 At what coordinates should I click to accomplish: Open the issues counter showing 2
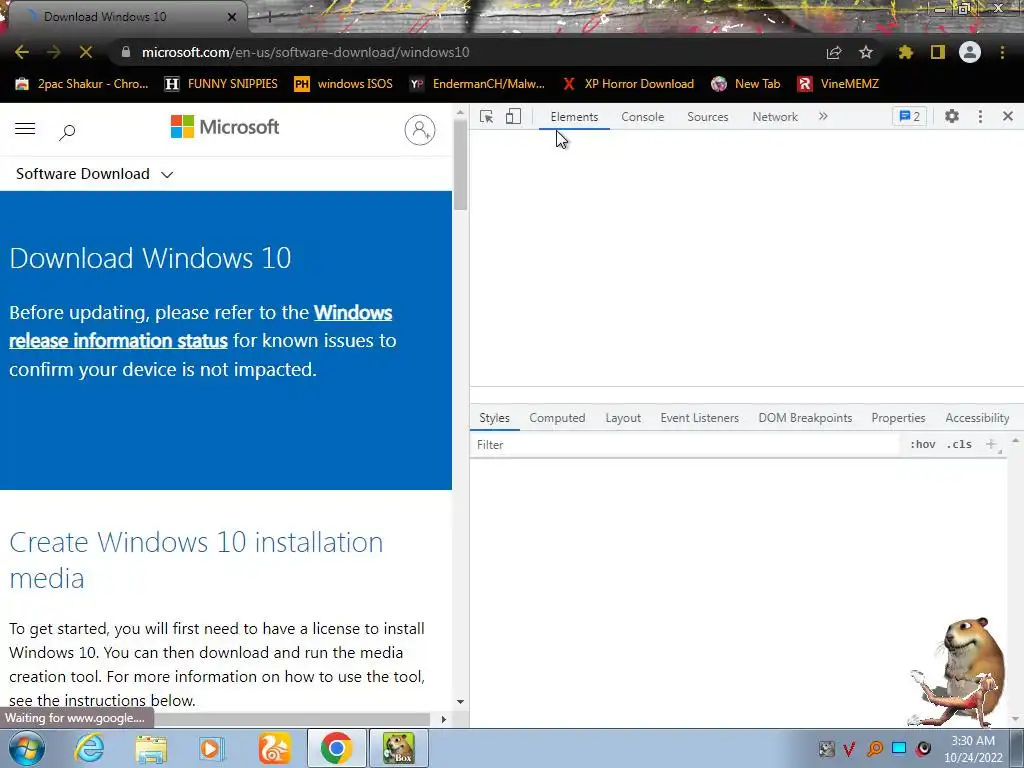[x=909, y=116]
